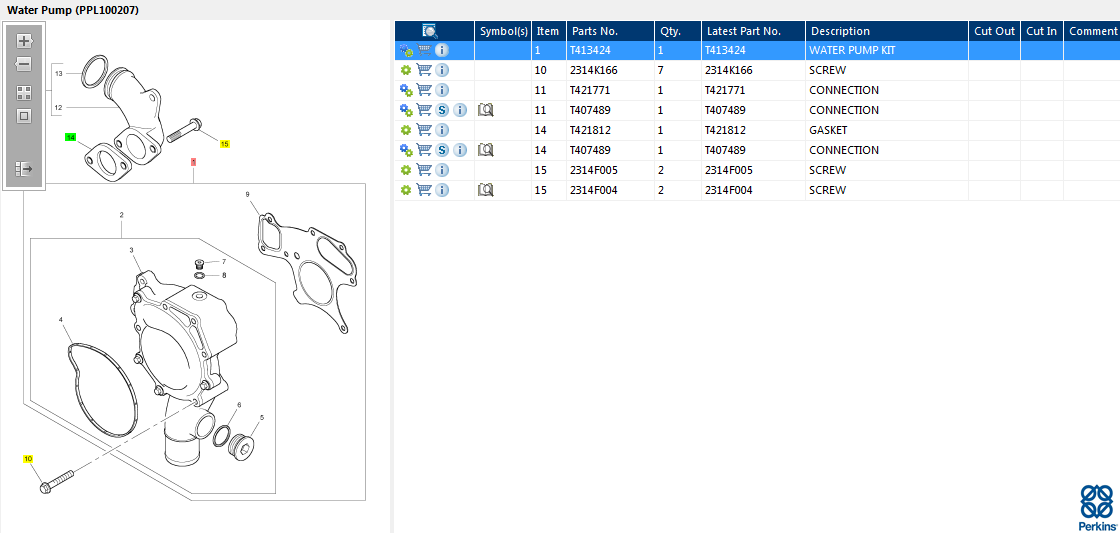Select the single square fit-view tool
Viewport: 1120px width, 533px height.
pos(24,116)
